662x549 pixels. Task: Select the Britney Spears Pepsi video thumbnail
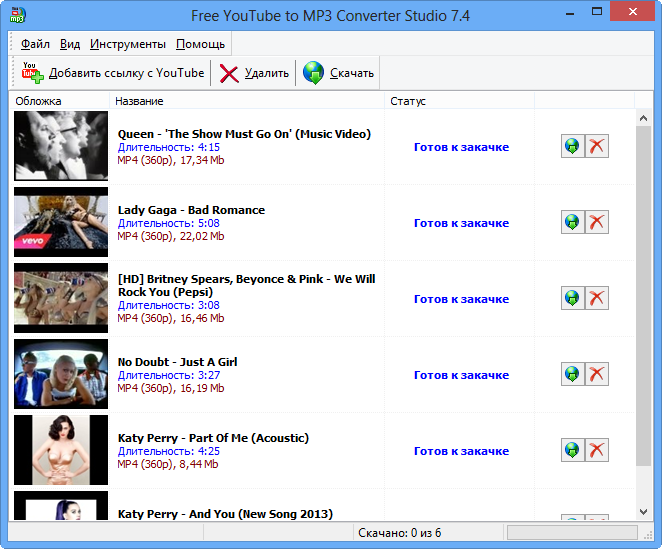(x=61, y=298)
